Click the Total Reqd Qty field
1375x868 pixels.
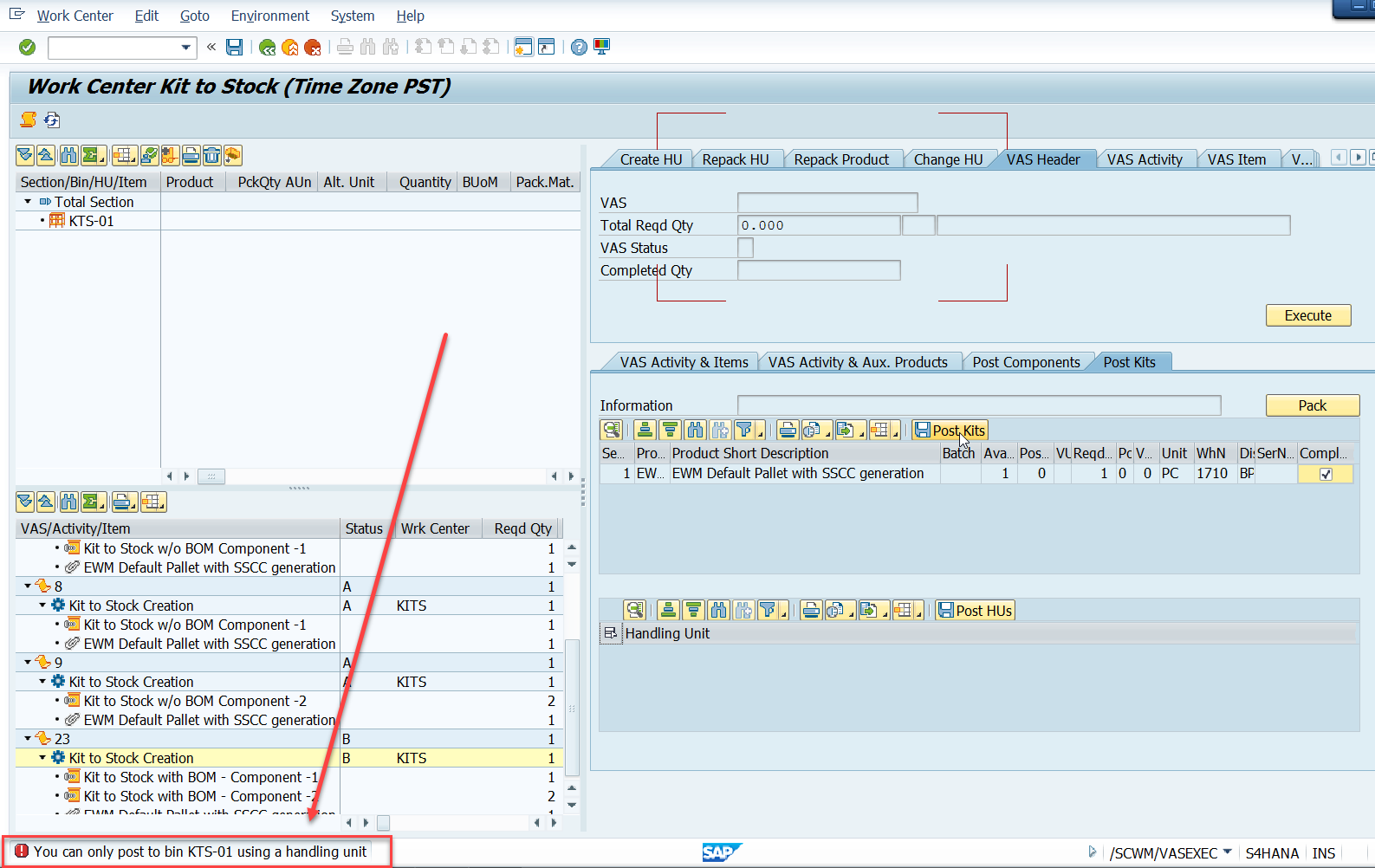pos(819,225)
